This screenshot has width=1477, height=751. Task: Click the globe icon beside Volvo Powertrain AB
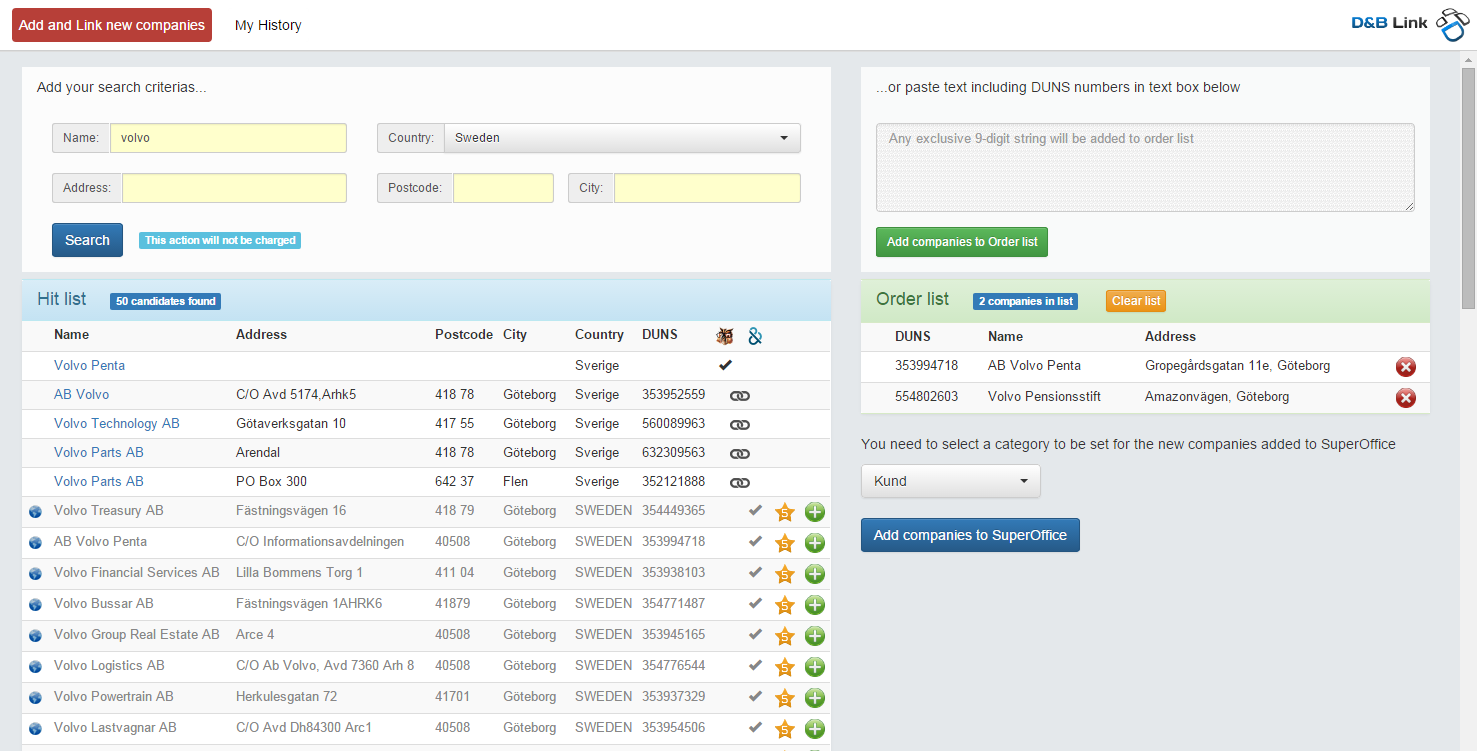point(35,698)
